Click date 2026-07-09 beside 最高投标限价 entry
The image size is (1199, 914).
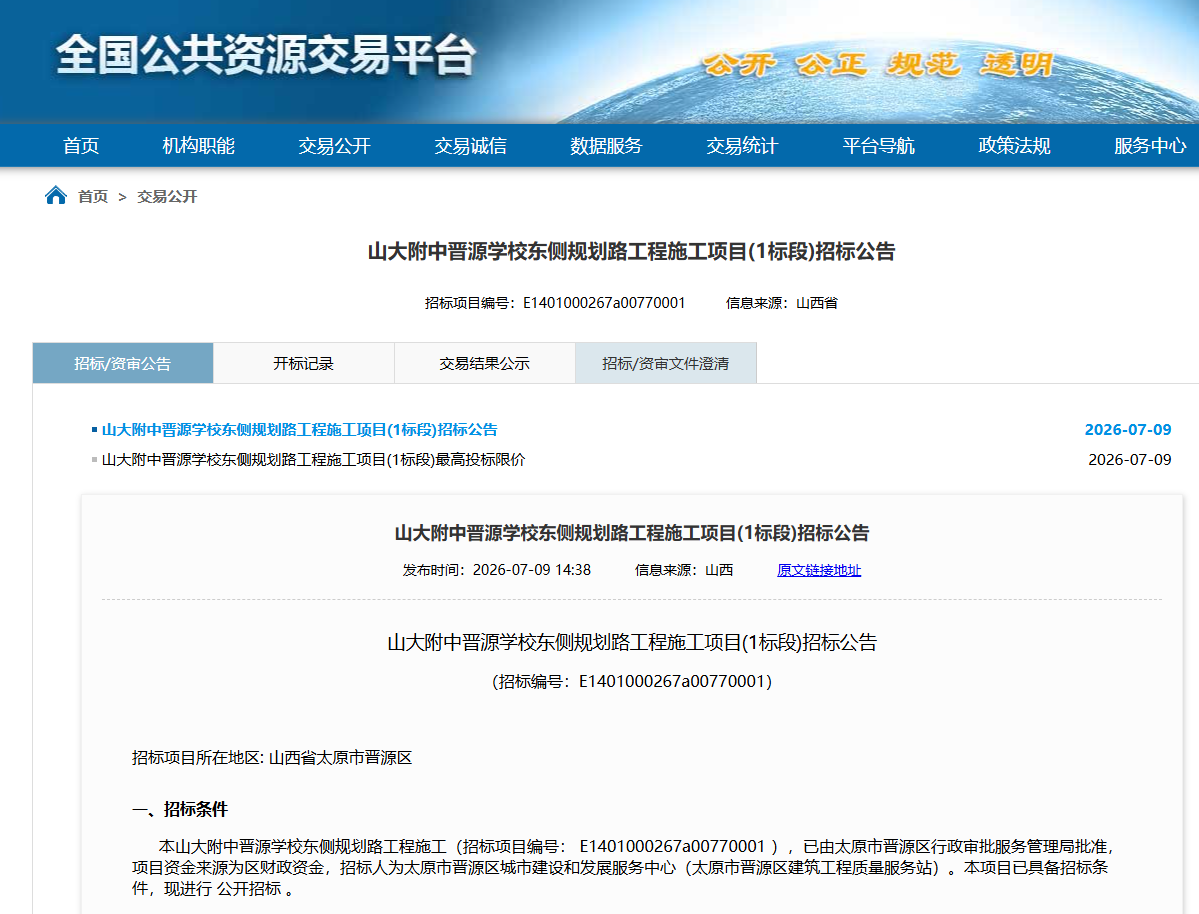click(1129, 460)
